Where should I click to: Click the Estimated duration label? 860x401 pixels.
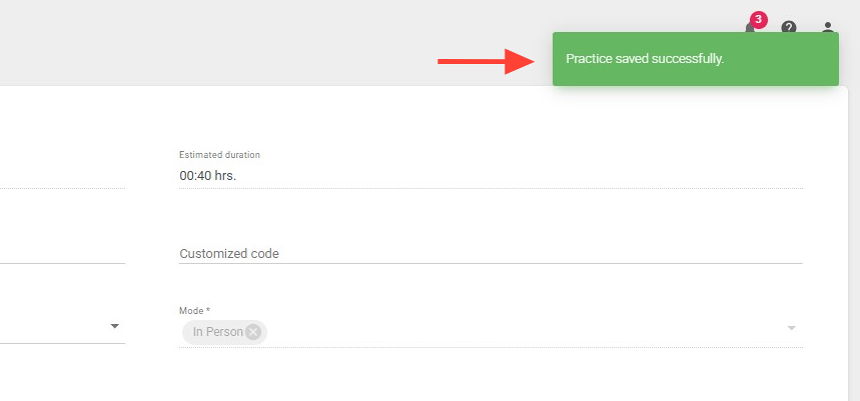(220, 155)
